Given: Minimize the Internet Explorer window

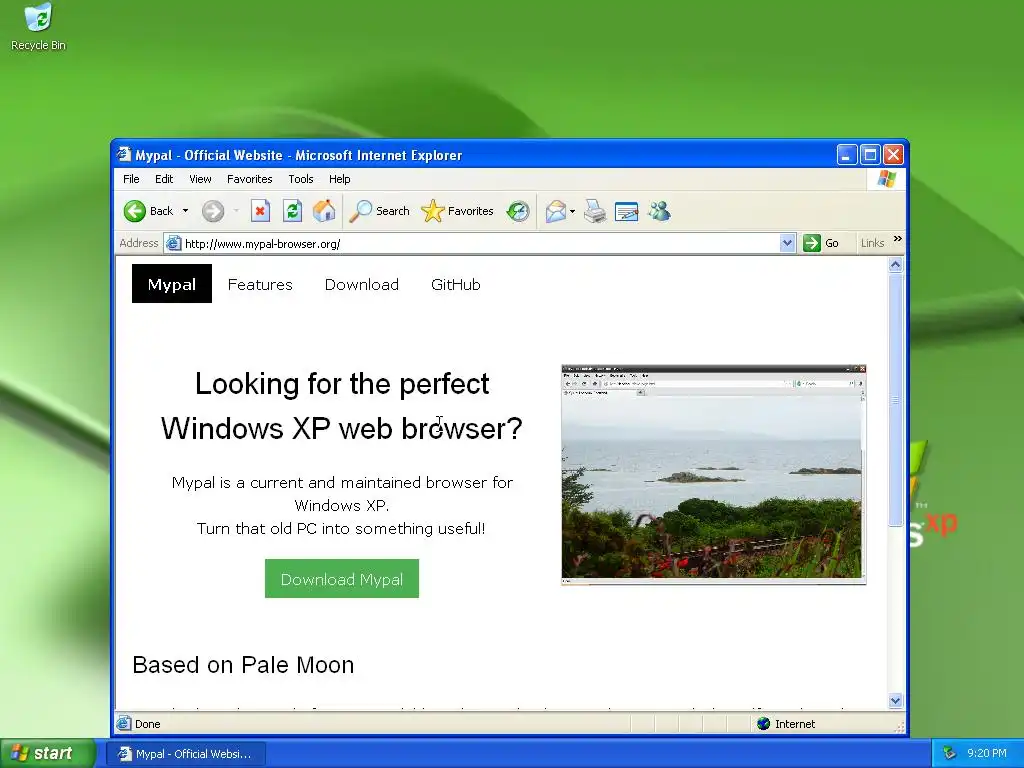Looking at the screenshot, I should 846,155.
